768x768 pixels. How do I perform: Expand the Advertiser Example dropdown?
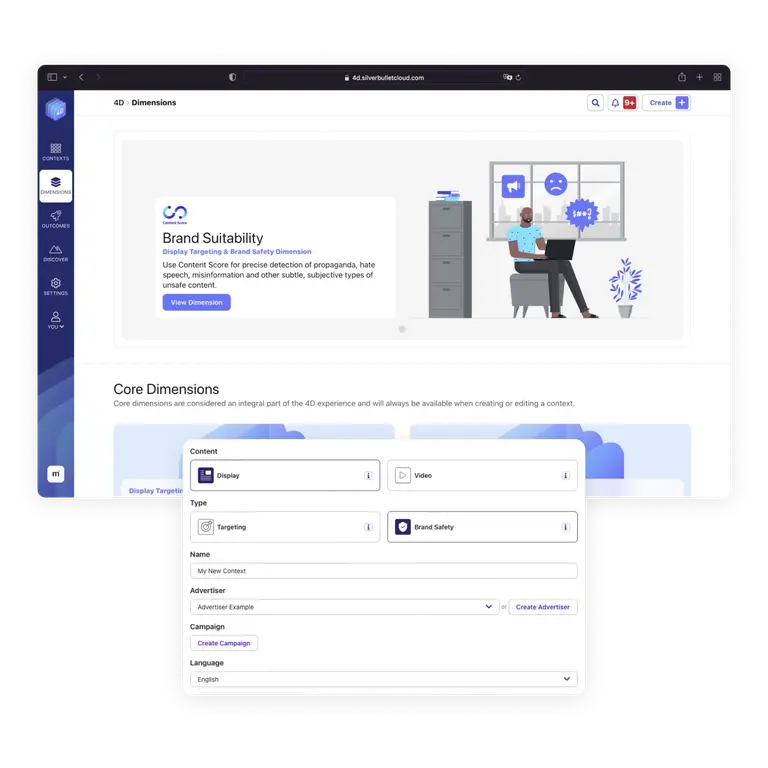[x=344, y=607]
